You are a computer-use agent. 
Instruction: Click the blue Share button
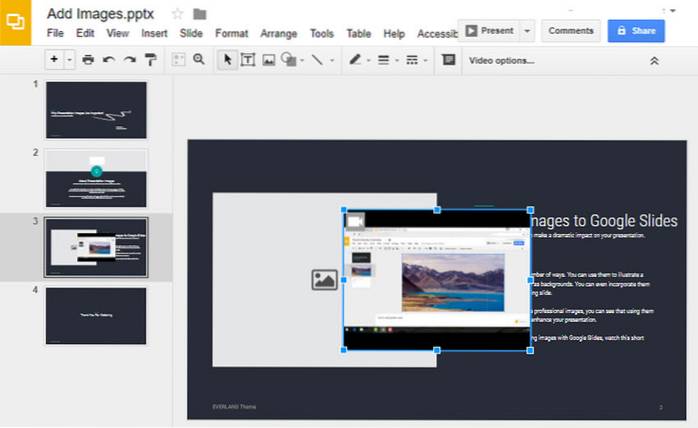pos(636,31)
